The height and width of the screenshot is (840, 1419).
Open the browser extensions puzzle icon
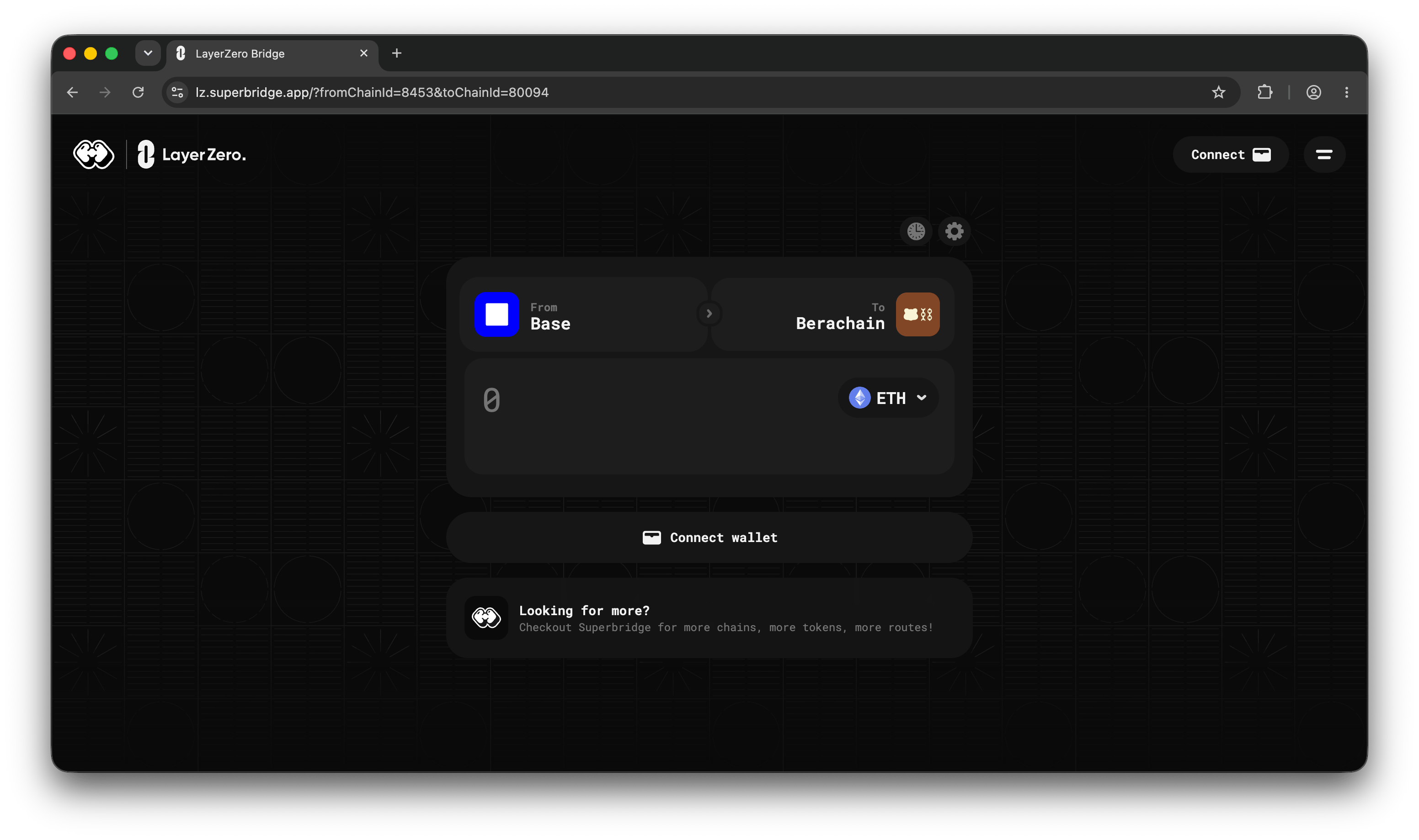(x=1264, y=92)
